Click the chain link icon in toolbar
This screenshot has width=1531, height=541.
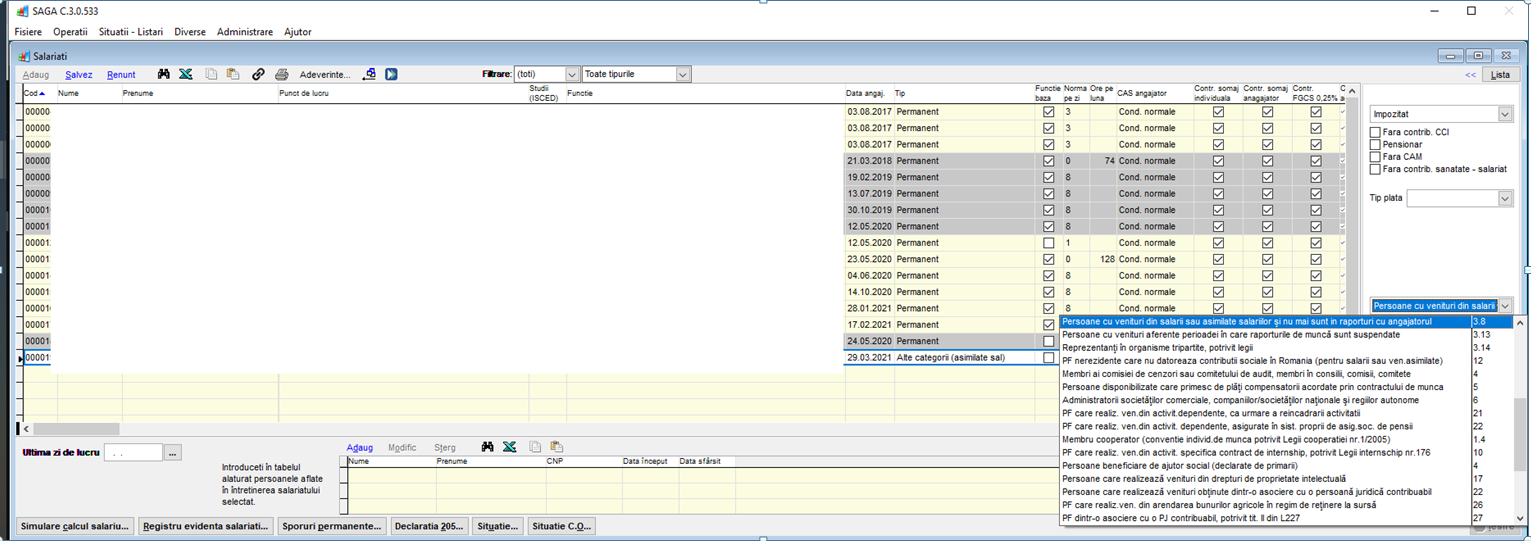[258, 74]
